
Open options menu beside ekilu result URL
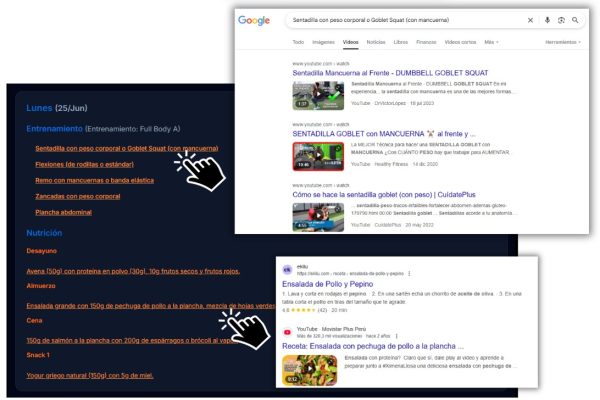coord(409,273)
